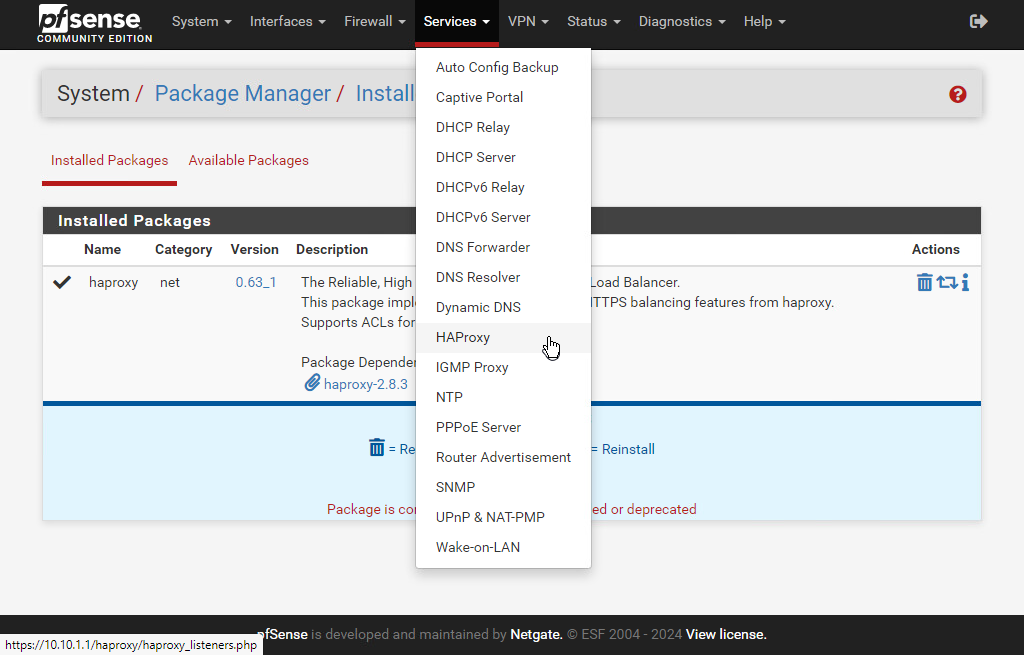1024x655 pixels.
Task: Click the haproxy installed checkmark icon
Action: [62, 282]
